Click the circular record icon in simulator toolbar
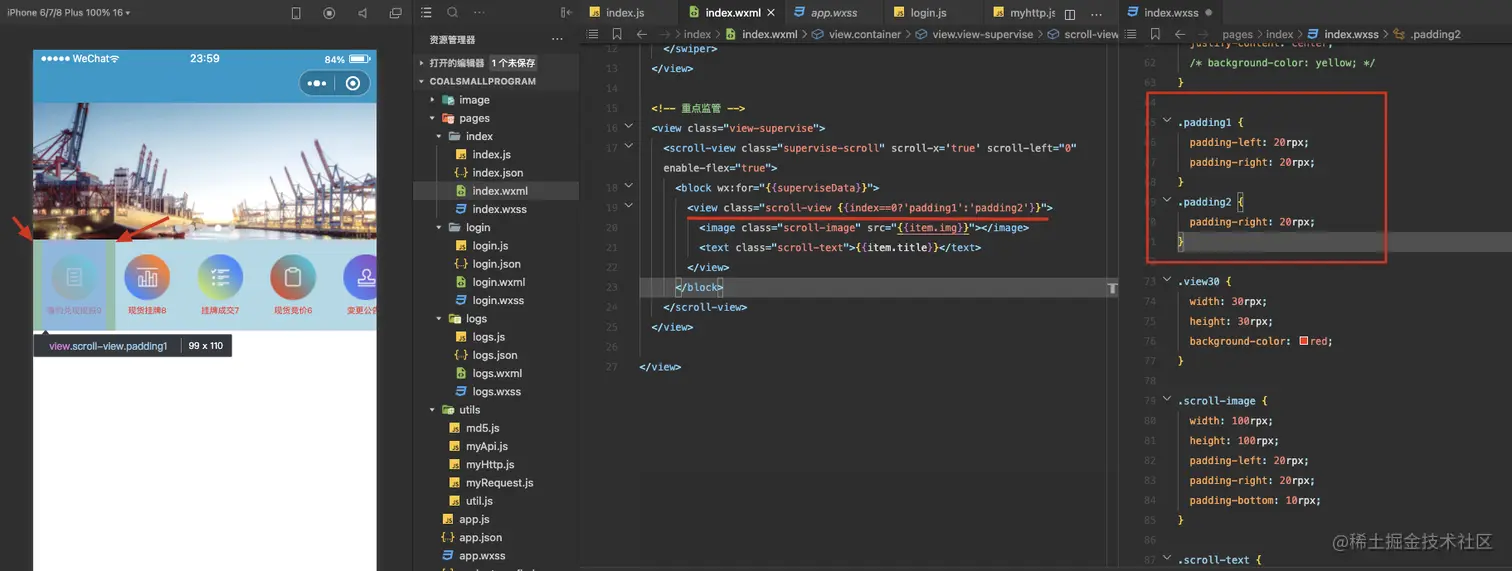This screenshot has width=1512, height=571. tap(329, 13)
